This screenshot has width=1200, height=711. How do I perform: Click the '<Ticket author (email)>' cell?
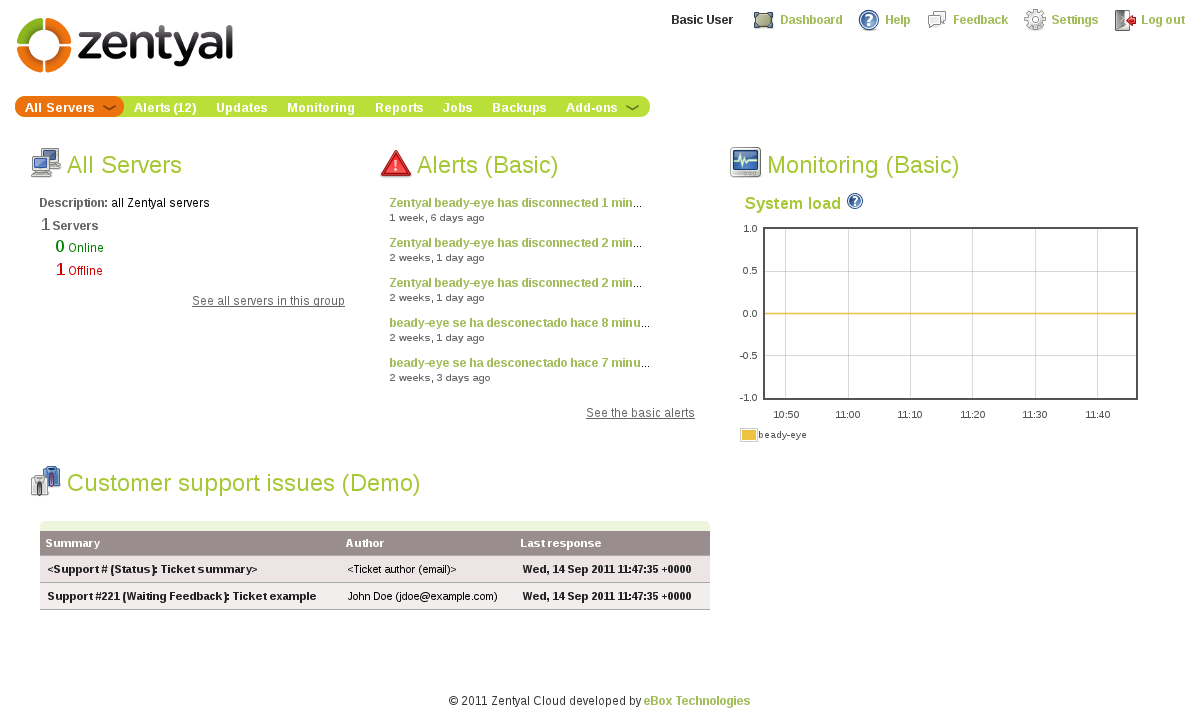(x=402, y=569)
